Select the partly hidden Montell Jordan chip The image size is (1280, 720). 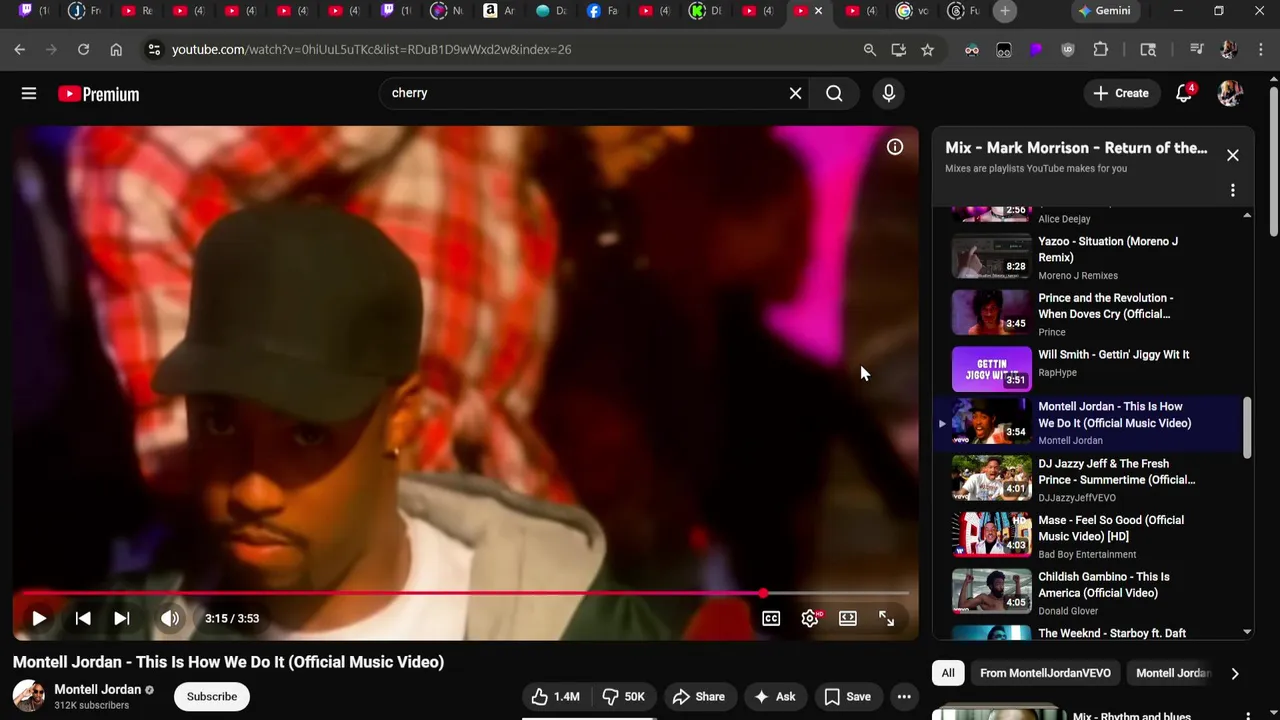click(x=1173, y=673)
